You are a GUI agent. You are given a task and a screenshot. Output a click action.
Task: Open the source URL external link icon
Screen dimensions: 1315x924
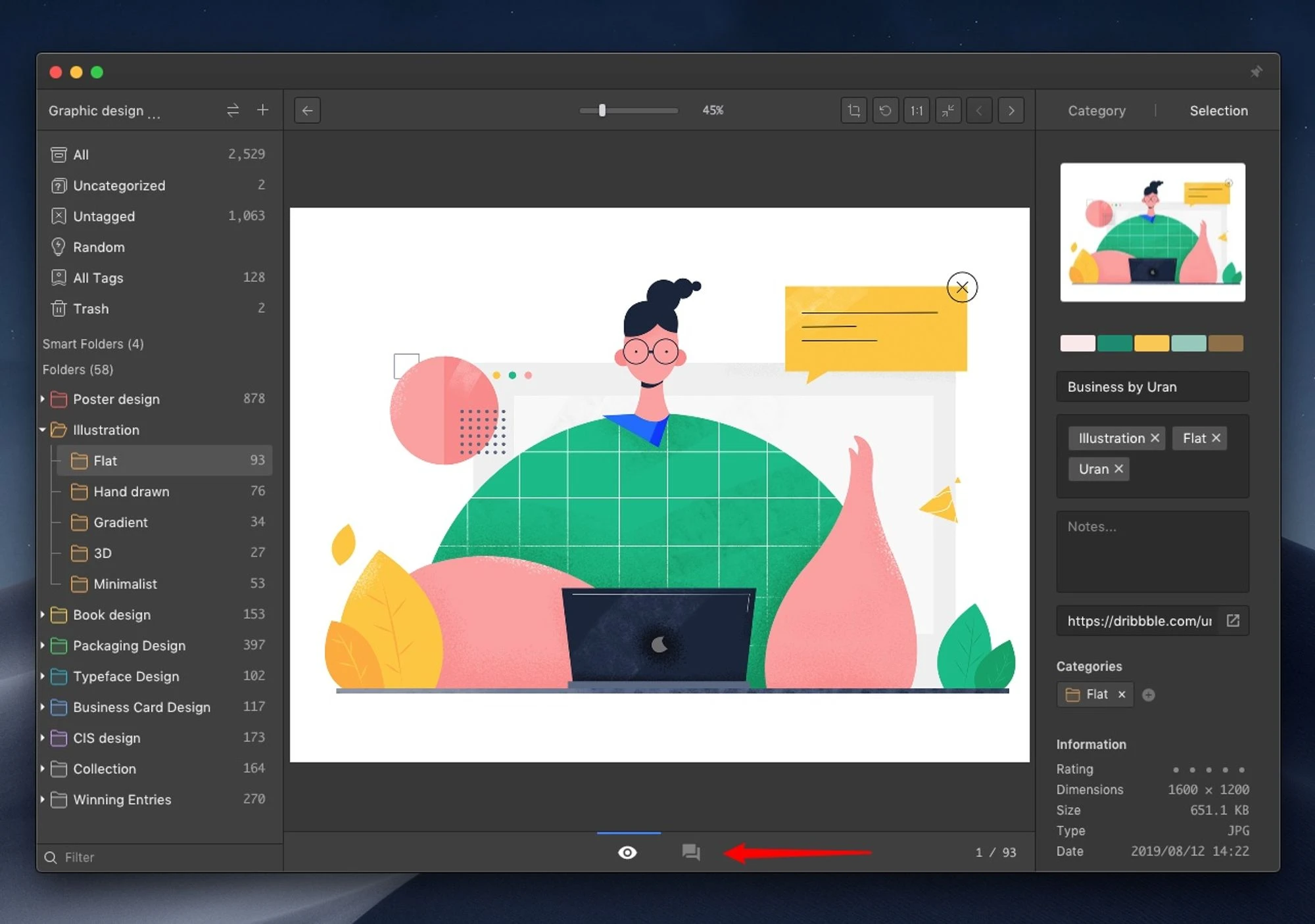point(1233,620)
